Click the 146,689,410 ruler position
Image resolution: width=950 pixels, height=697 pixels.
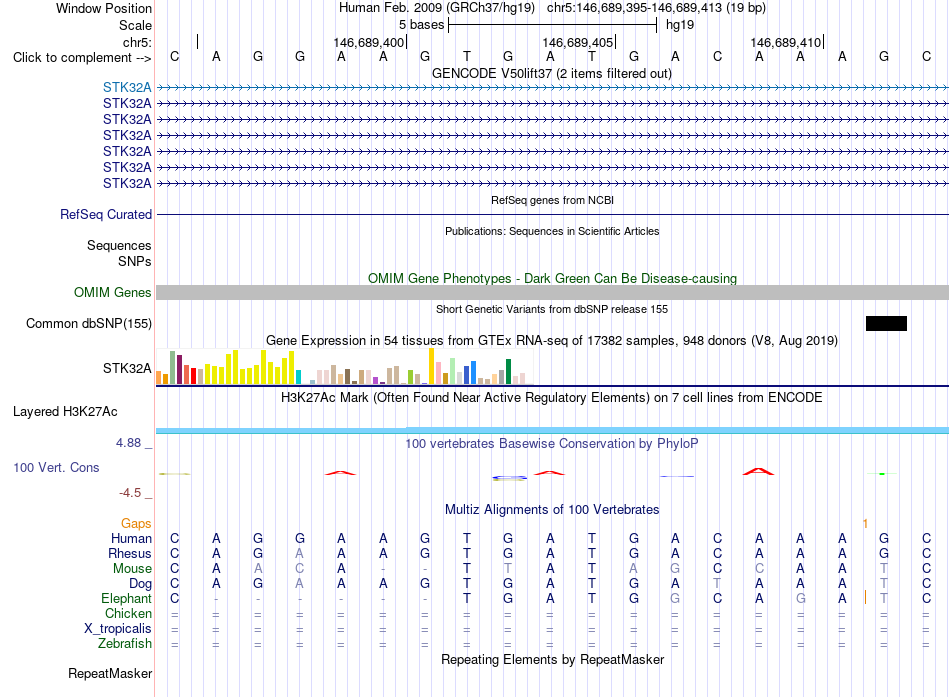tap(786, 42)
